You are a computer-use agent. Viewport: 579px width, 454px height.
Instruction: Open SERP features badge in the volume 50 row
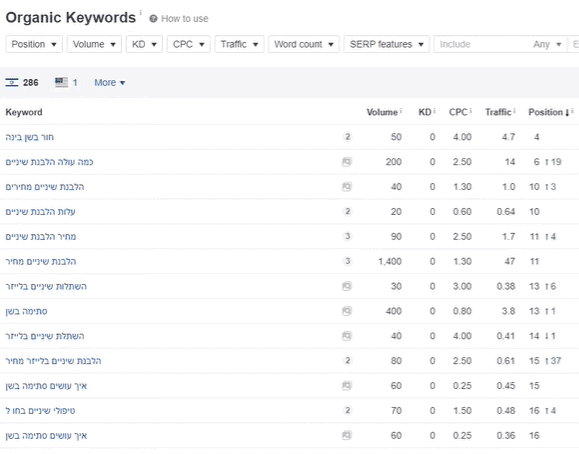pos(347,137)
